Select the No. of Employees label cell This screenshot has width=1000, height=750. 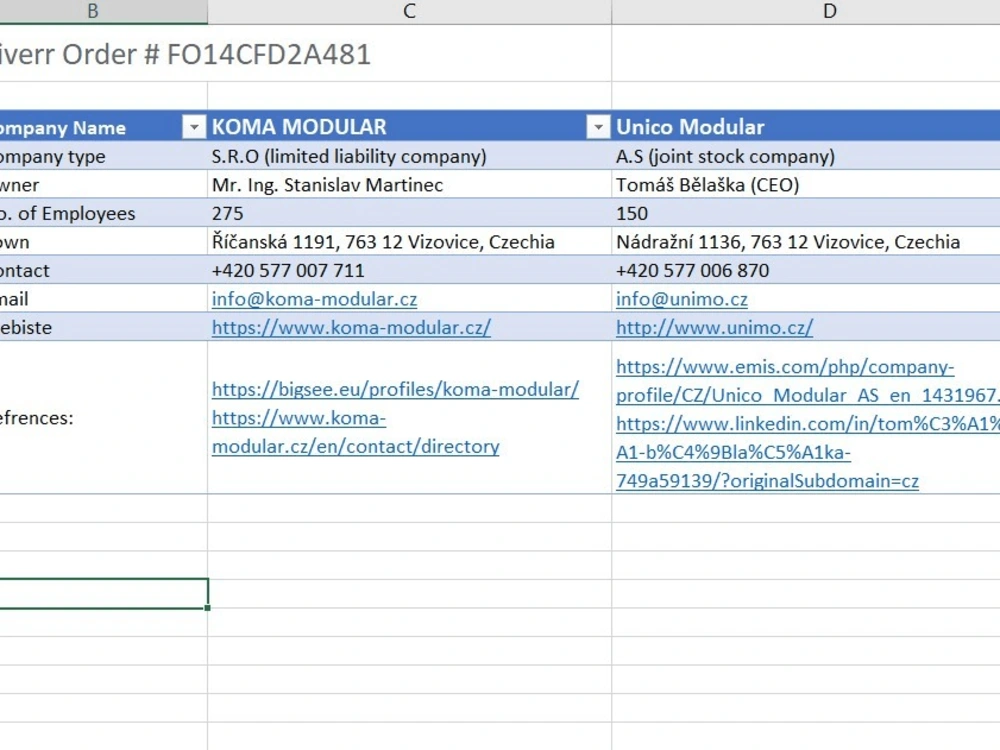(x=103, y=214)
